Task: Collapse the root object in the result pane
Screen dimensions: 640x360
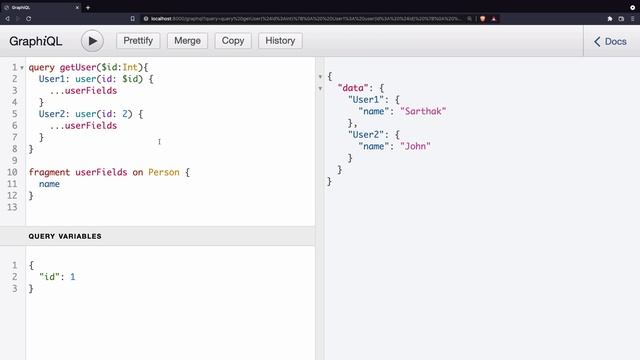Action: [320, 77]
